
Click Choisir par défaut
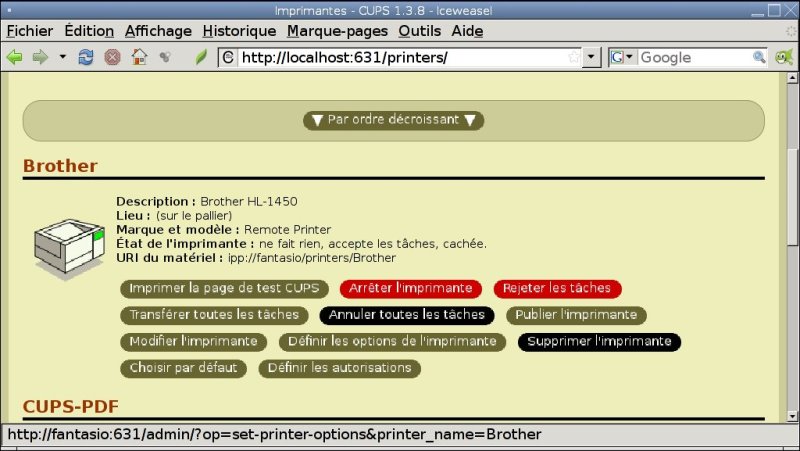click(x=183, y=368)
